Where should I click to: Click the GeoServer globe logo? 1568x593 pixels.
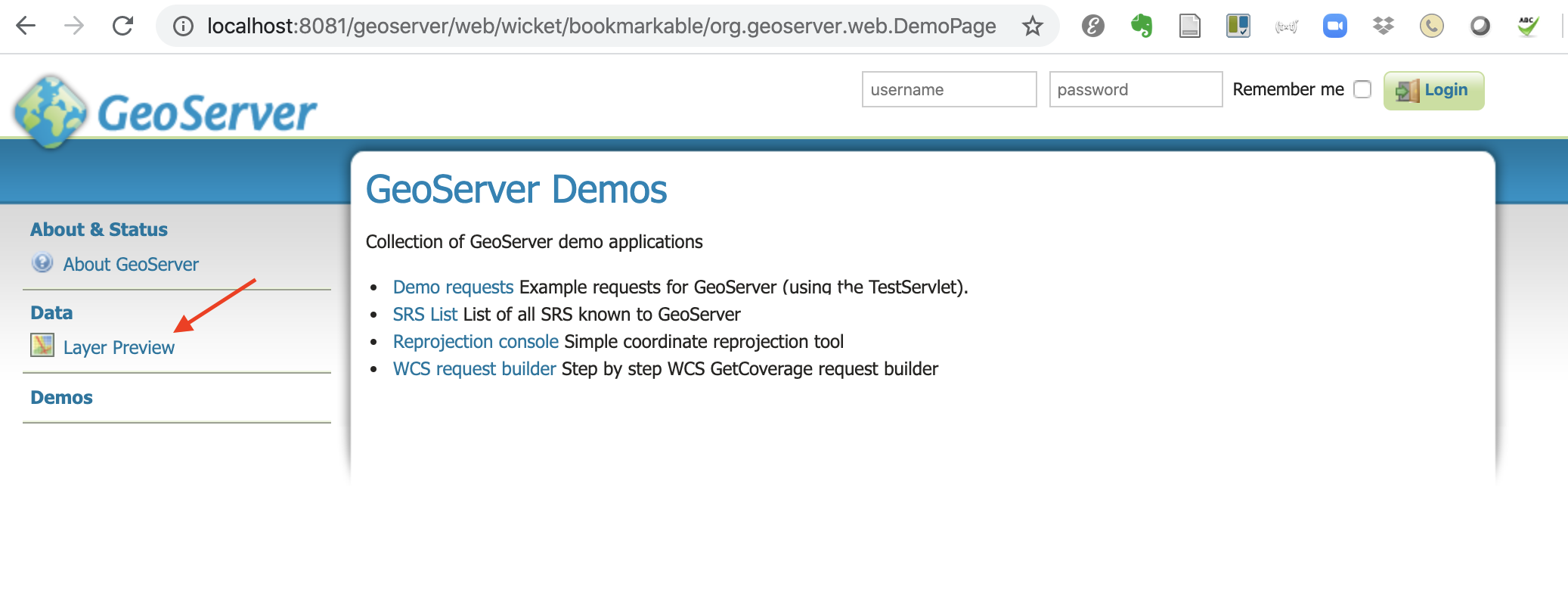click(51, 111)
